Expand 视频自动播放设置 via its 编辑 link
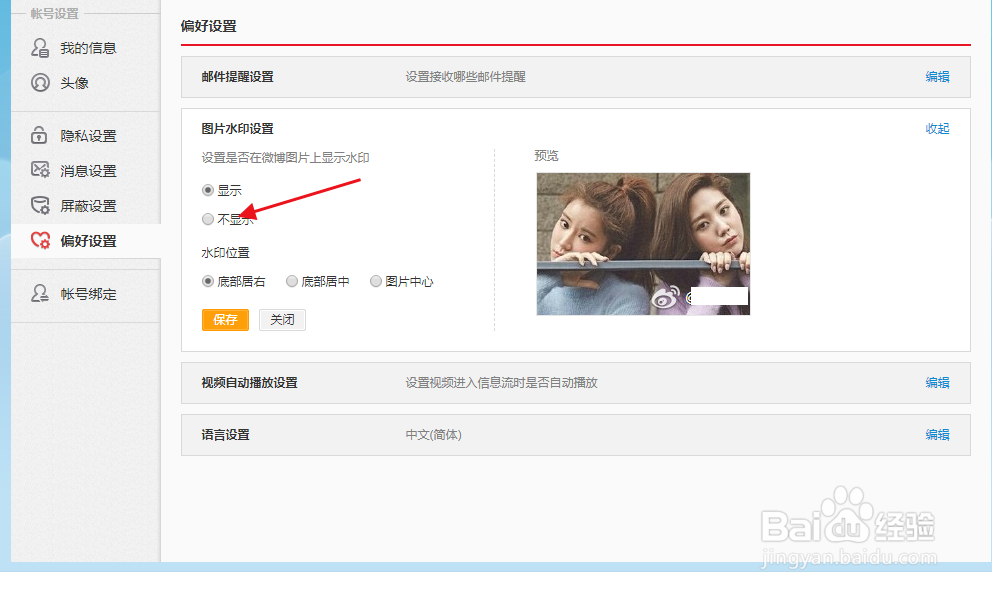 tap(937, 383)
